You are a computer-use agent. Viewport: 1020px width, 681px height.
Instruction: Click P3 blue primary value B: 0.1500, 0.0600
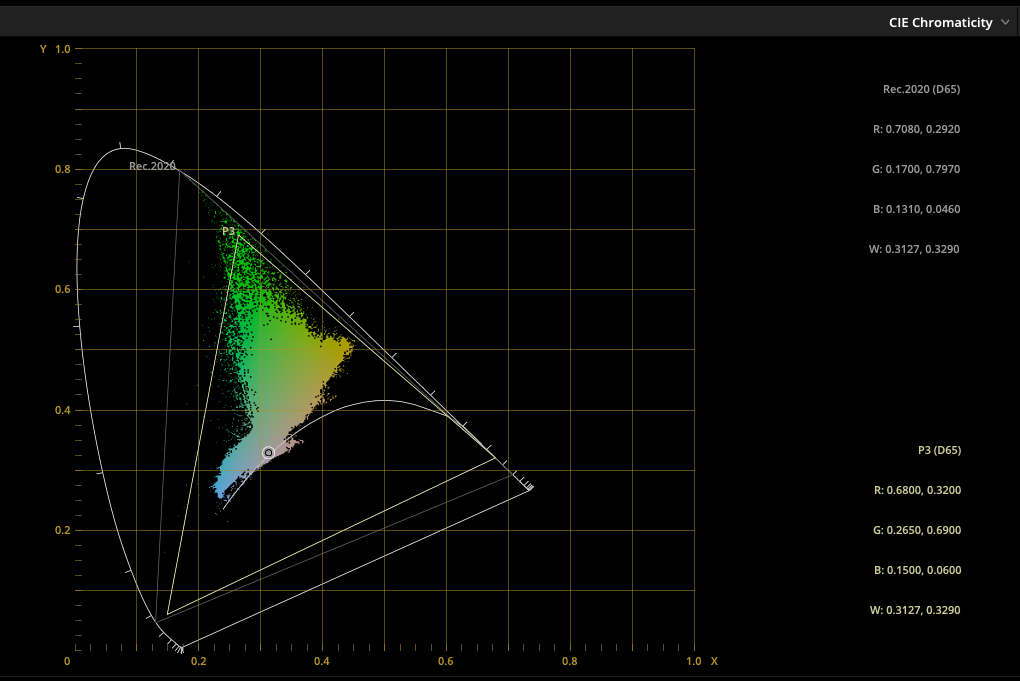tap(917, 570)
